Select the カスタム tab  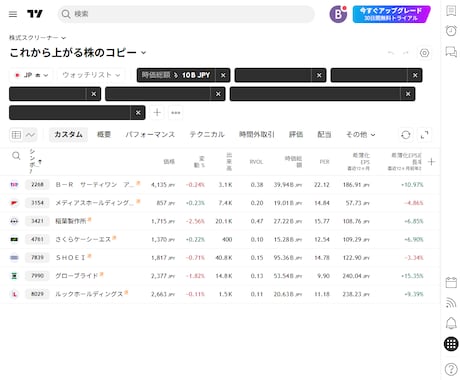tap(68, 134)
